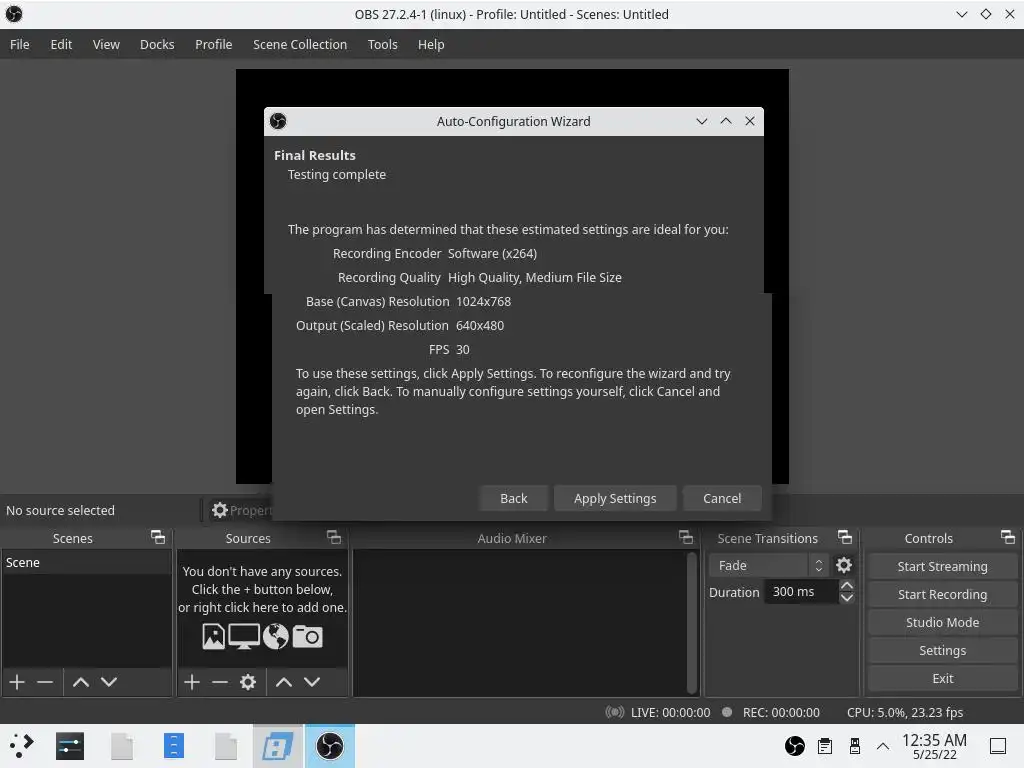Maximize the wizard dialog with up chevron
Viewport: 1024px width, 768px height.
pos(726,121)
